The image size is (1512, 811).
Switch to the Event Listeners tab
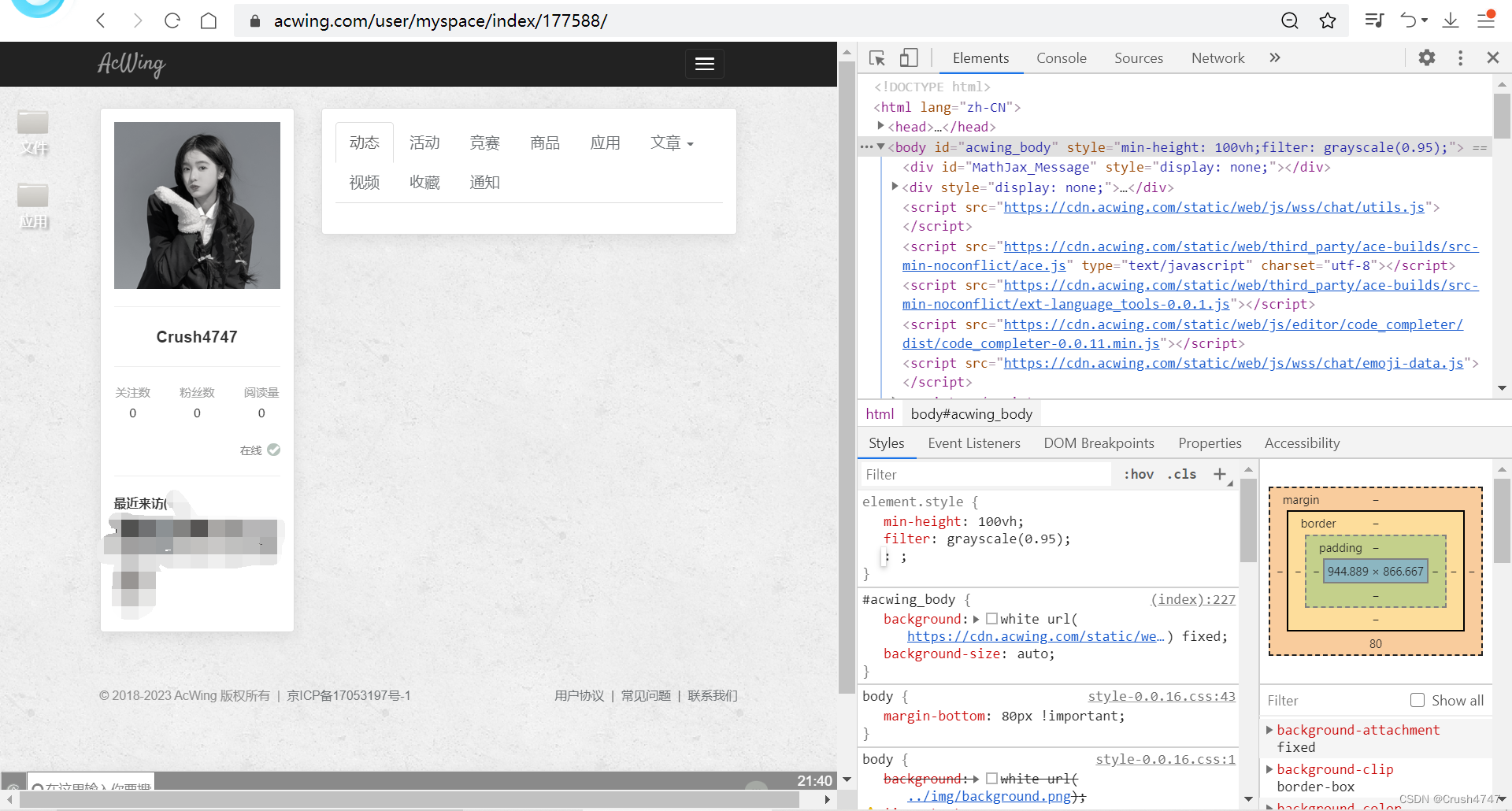pyautogui.click(x=973, y=443)
